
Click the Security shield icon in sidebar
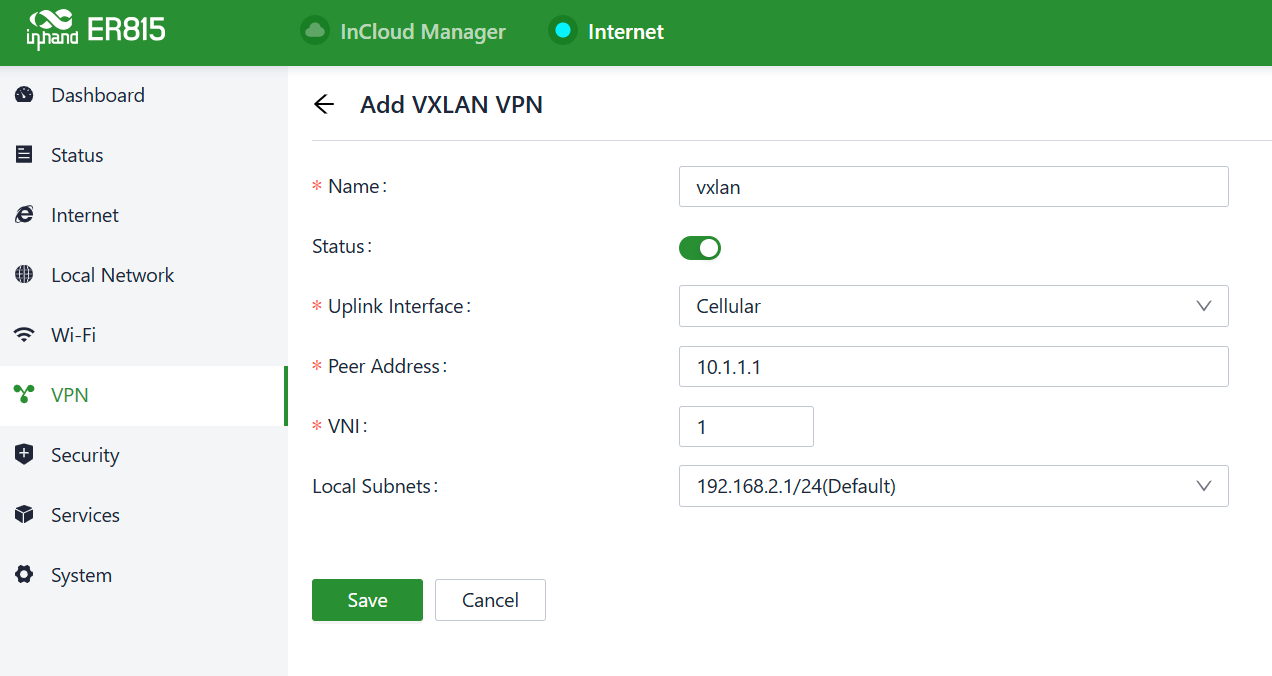[25, 455]
